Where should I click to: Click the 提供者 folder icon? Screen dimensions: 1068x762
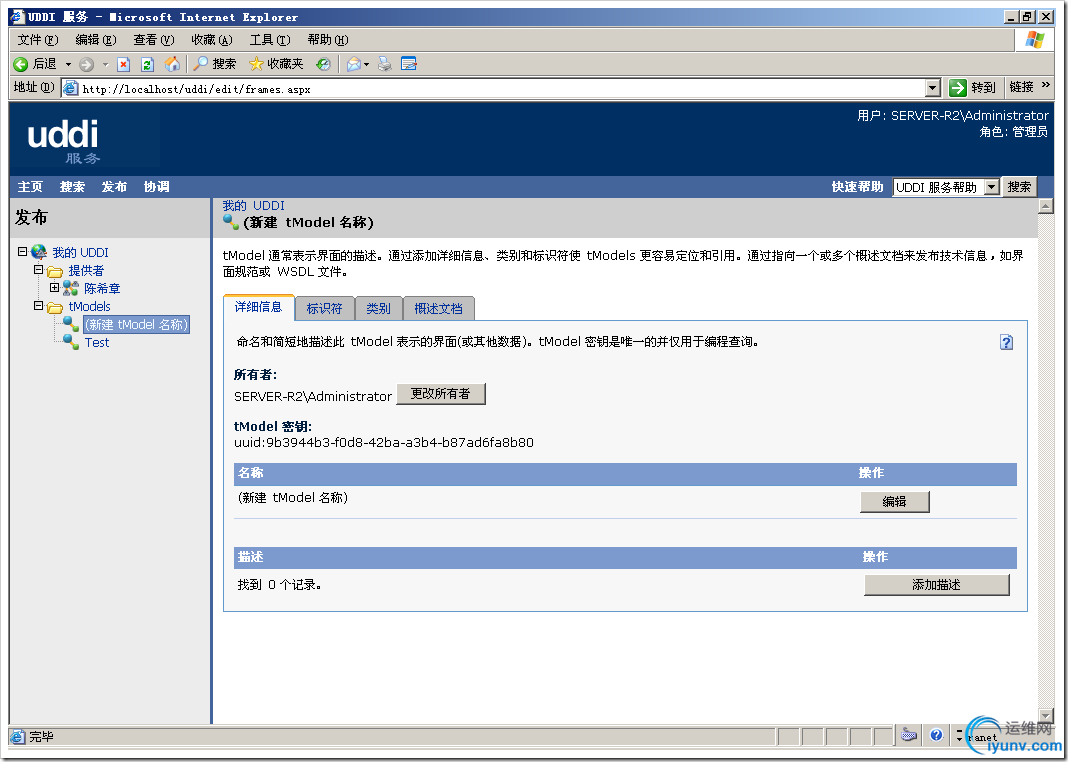[x=55, y=271]
